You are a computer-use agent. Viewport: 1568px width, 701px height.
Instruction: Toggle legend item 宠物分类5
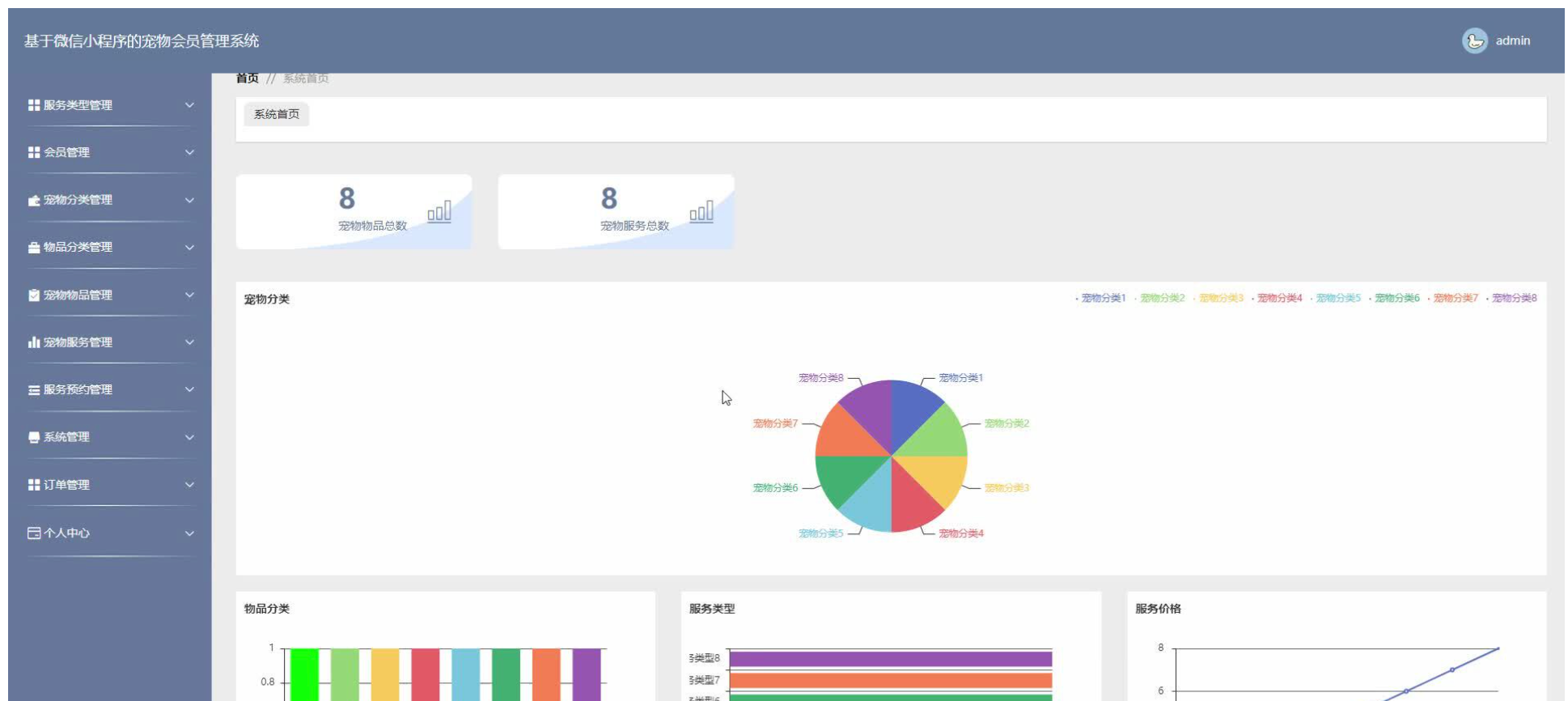(x=1336, y=298)
